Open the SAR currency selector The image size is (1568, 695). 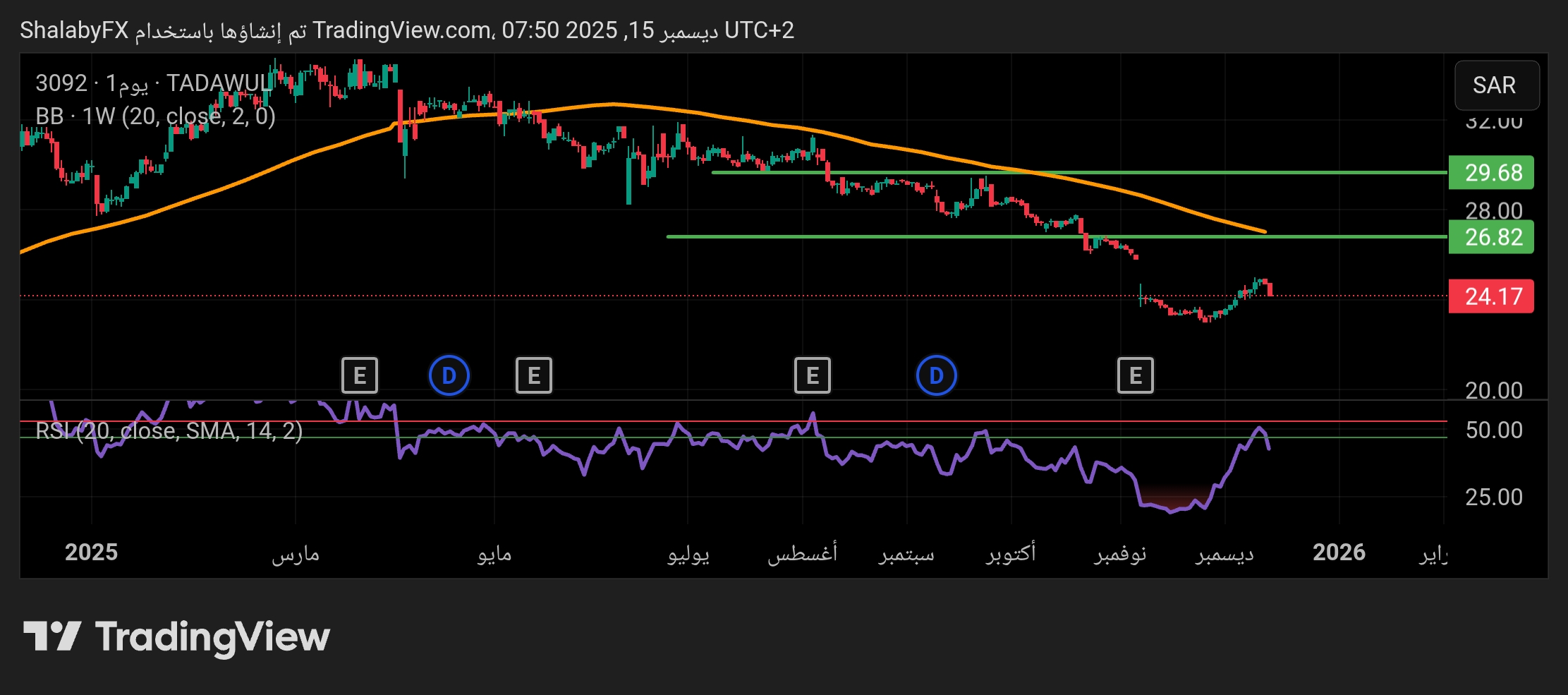pos(1496,85)
